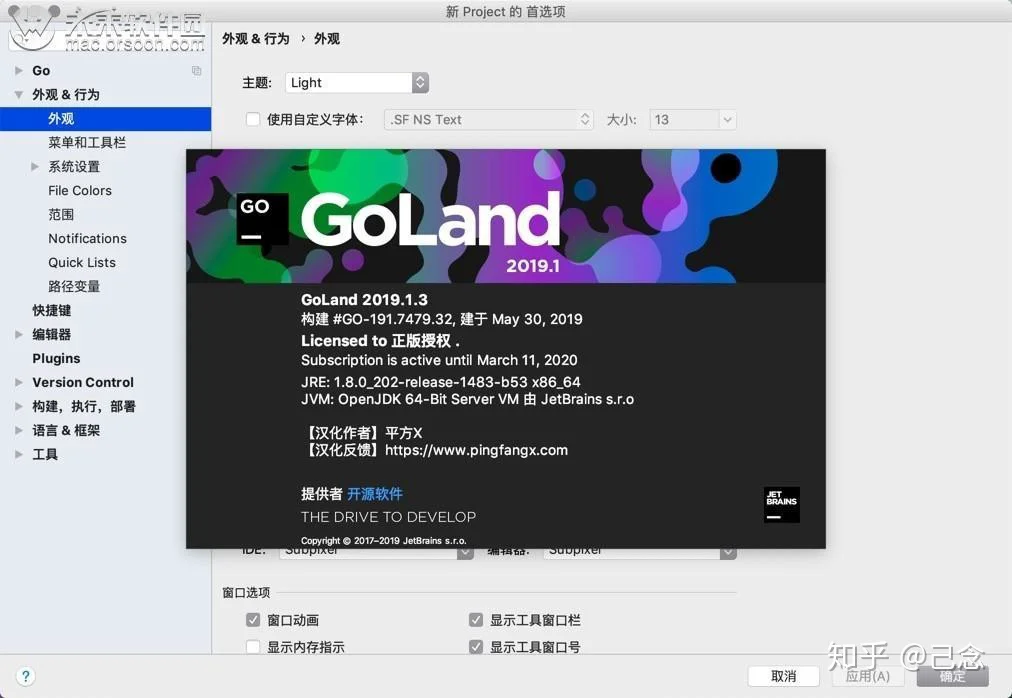1012x698 pixels.
Task: Open the Quick Lists settings page
Action: point(82,262)
